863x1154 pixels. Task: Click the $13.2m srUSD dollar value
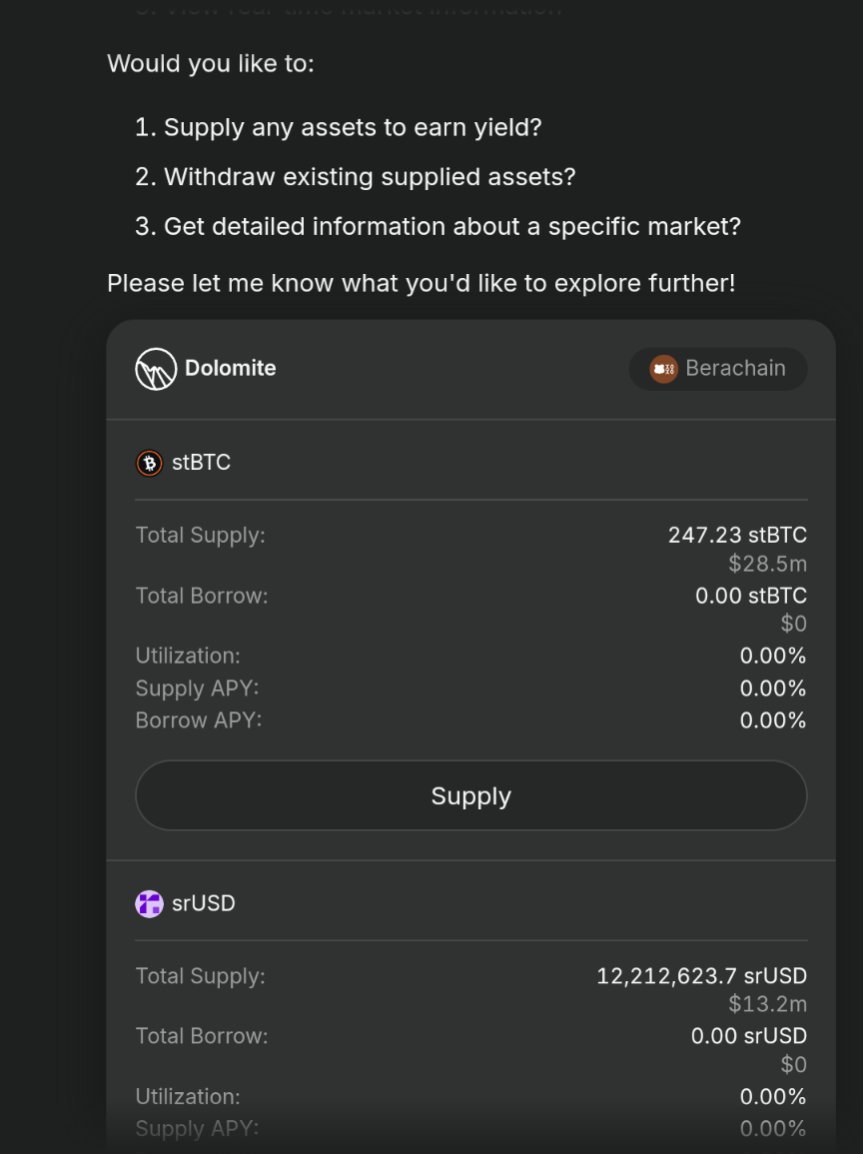767,1004
